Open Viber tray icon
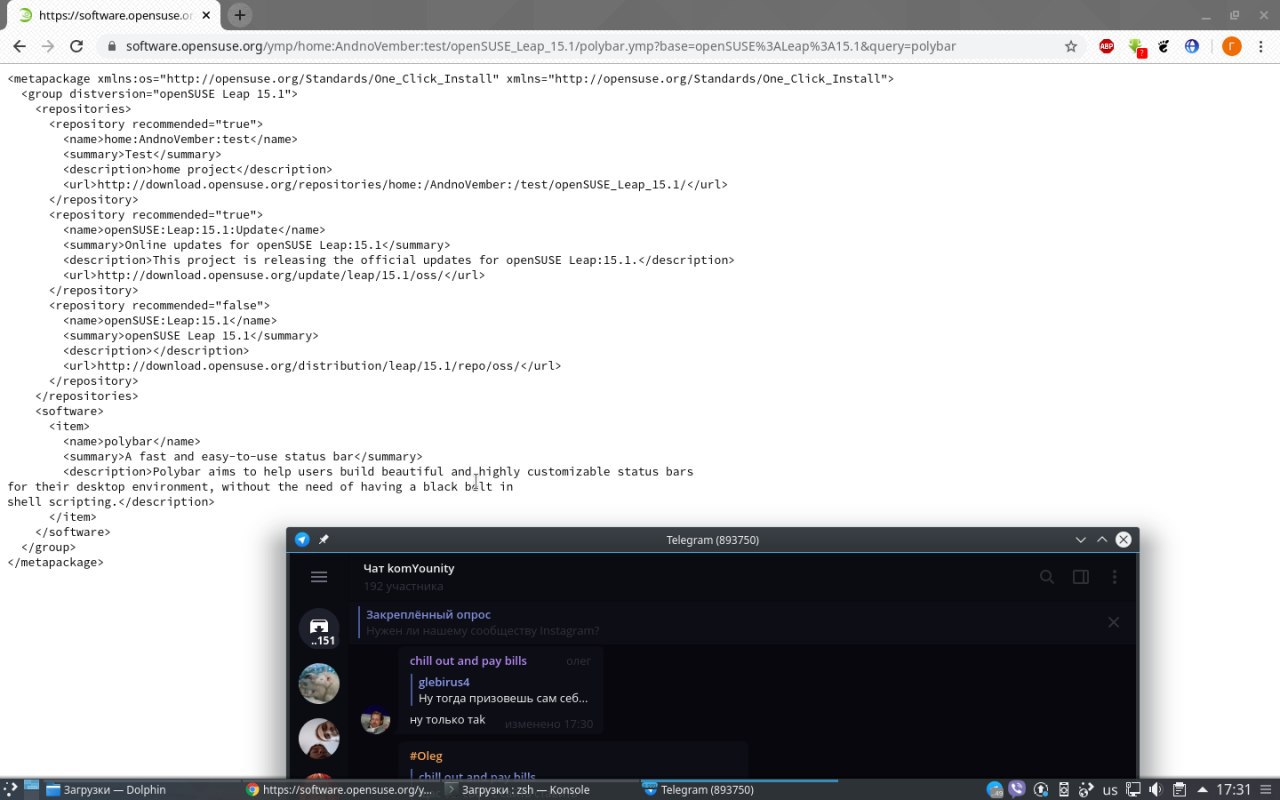 (1018, 789)
